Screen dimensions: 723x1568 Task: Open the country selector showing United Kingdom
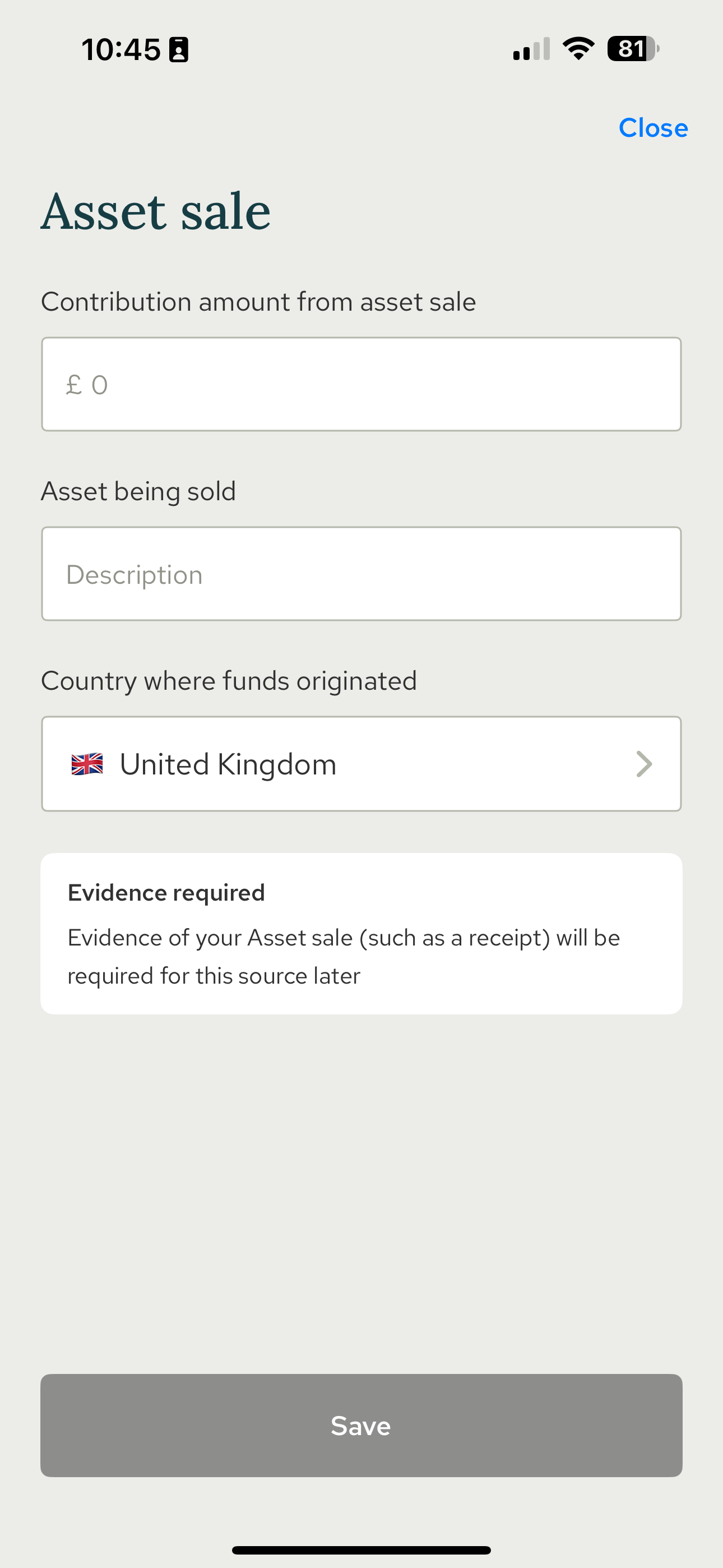pos(361,764)
